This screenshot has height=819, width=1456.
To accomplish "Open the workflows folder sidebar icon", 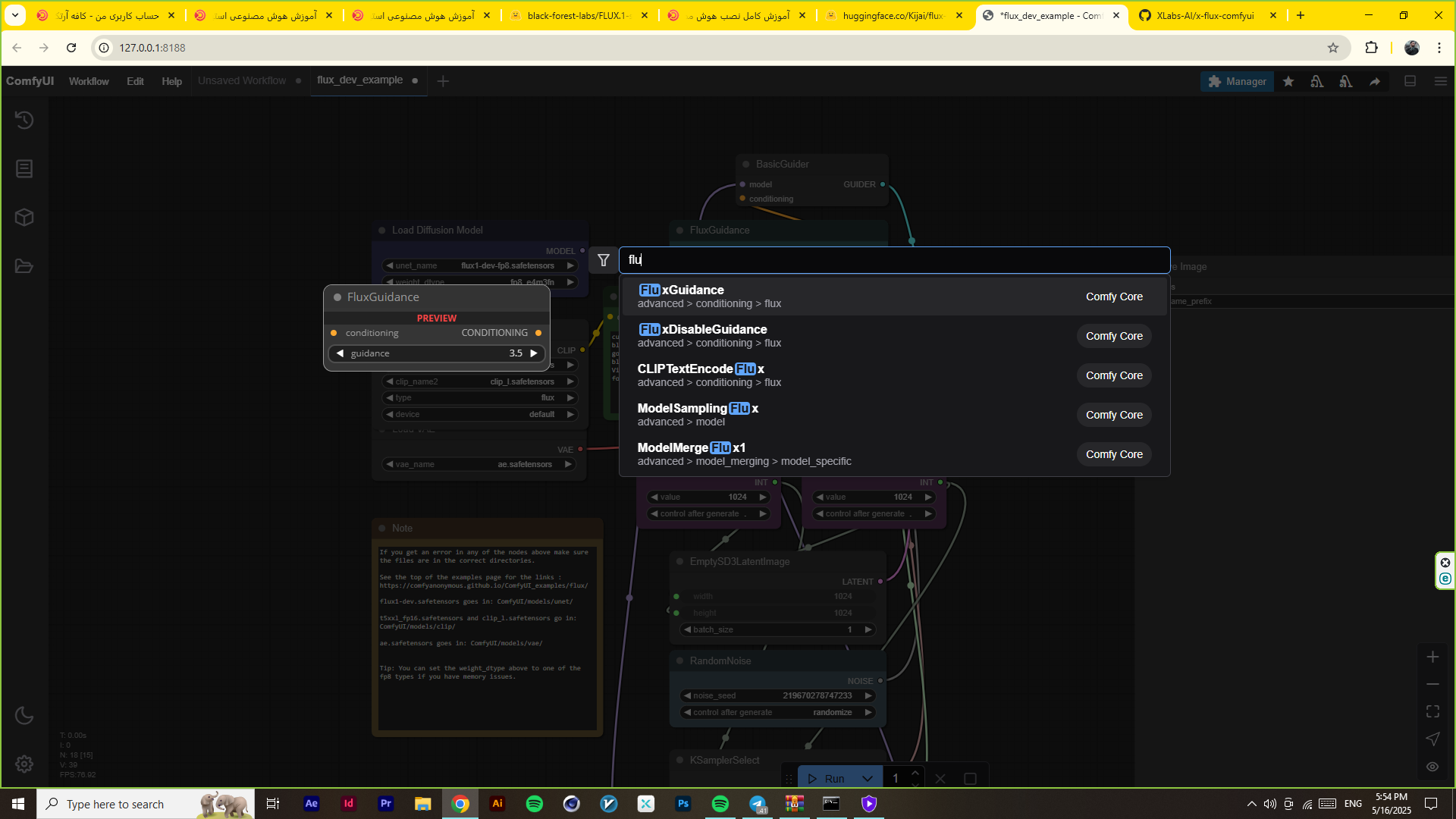I will 24,266.
